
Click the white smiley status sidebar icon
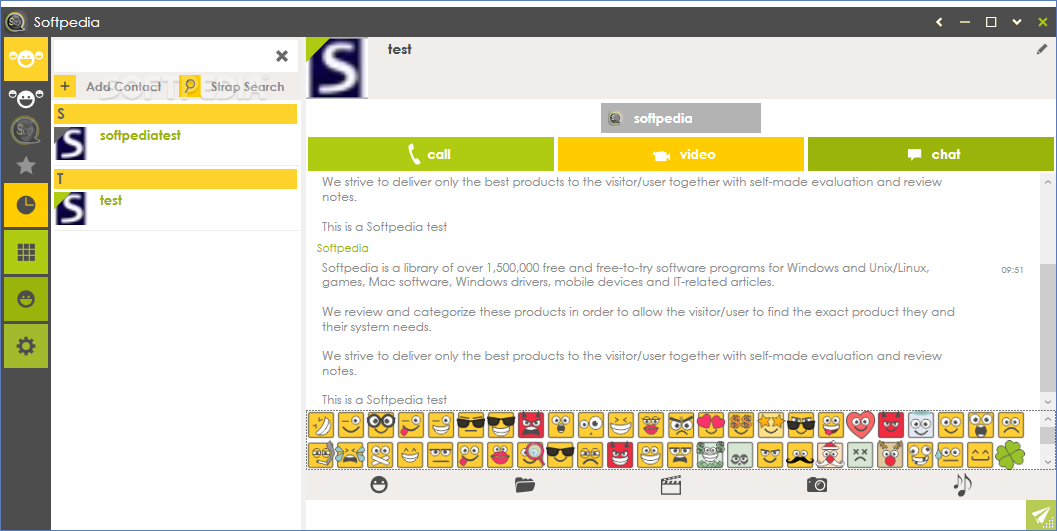coord(26,99)
